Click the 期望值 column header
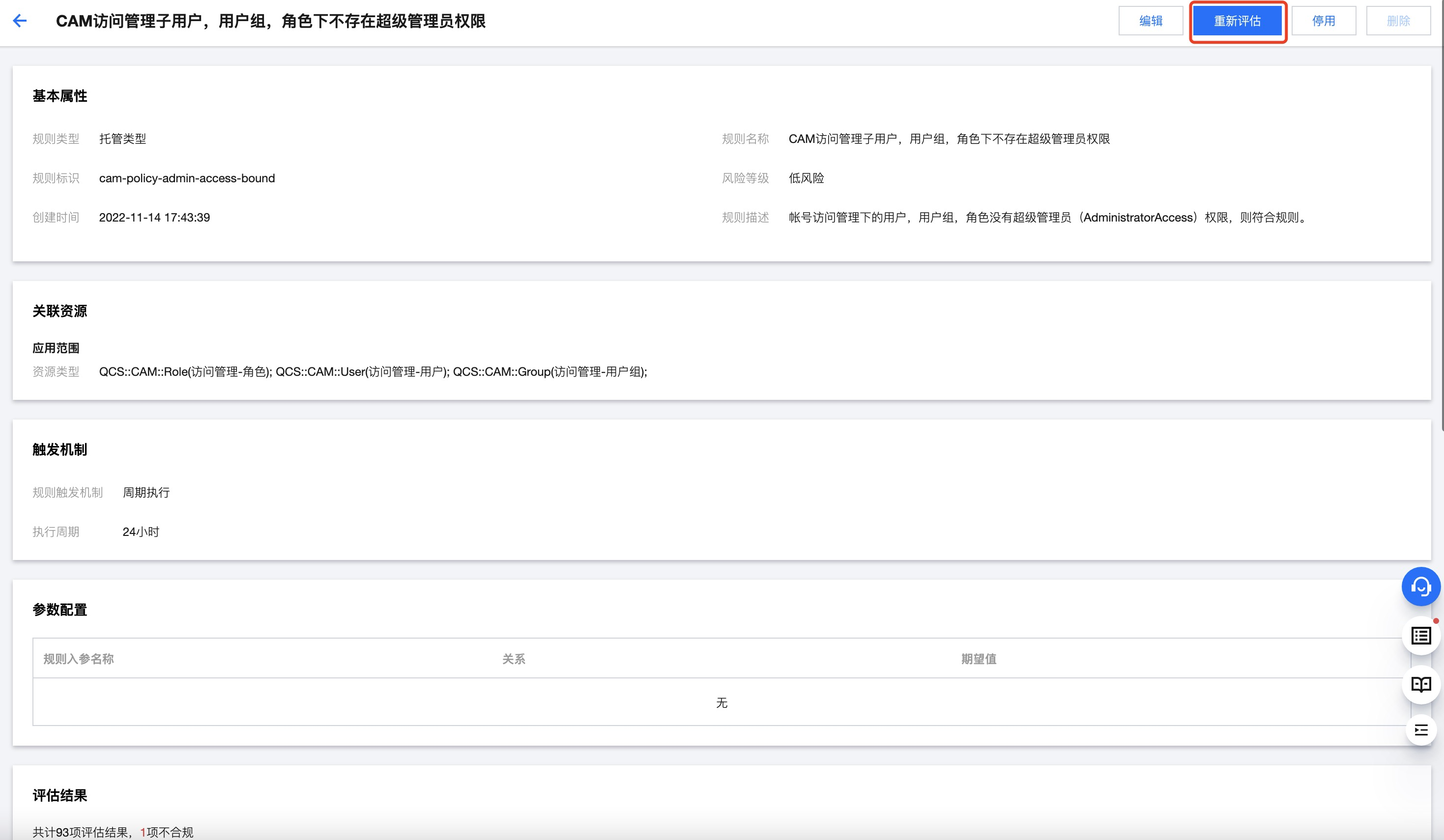 coord(978,659)
